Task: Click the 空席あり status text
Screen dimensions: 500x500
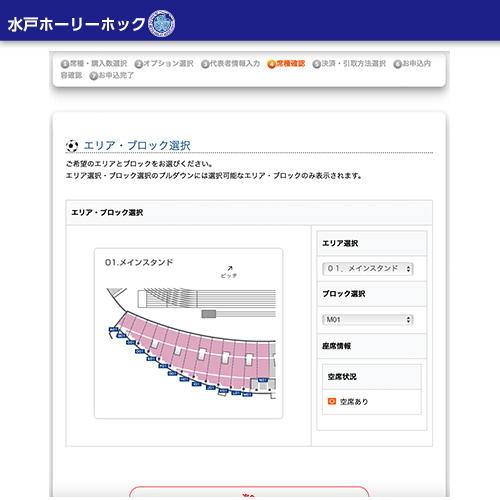Action: tap(354, 402)
